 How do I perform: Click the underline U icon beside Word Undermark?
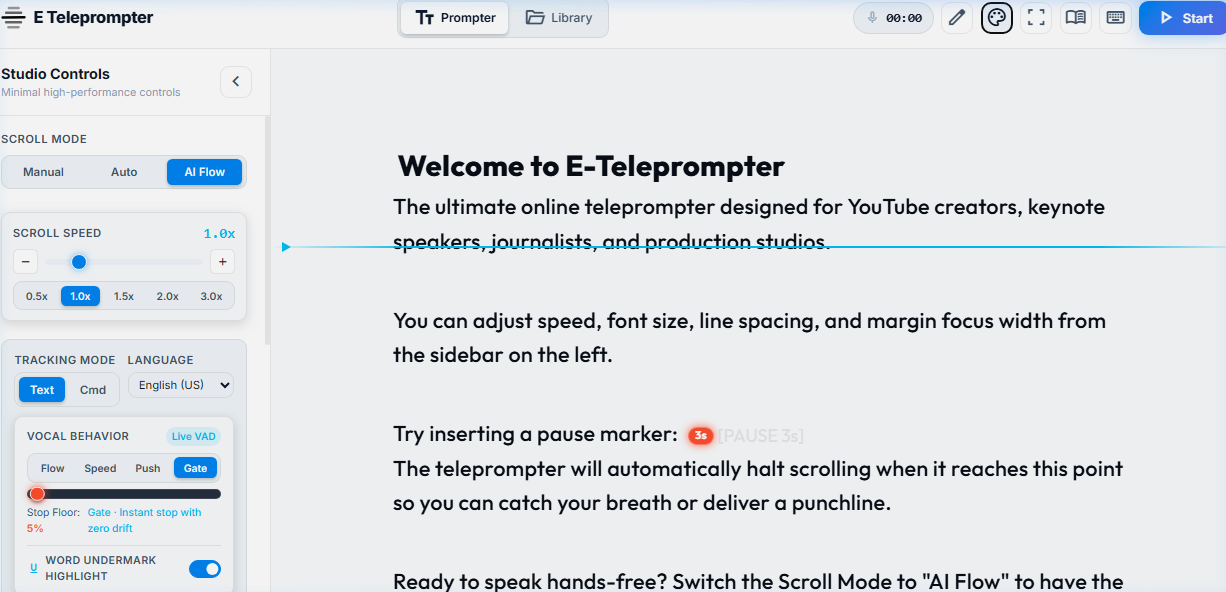pos(34,568)
